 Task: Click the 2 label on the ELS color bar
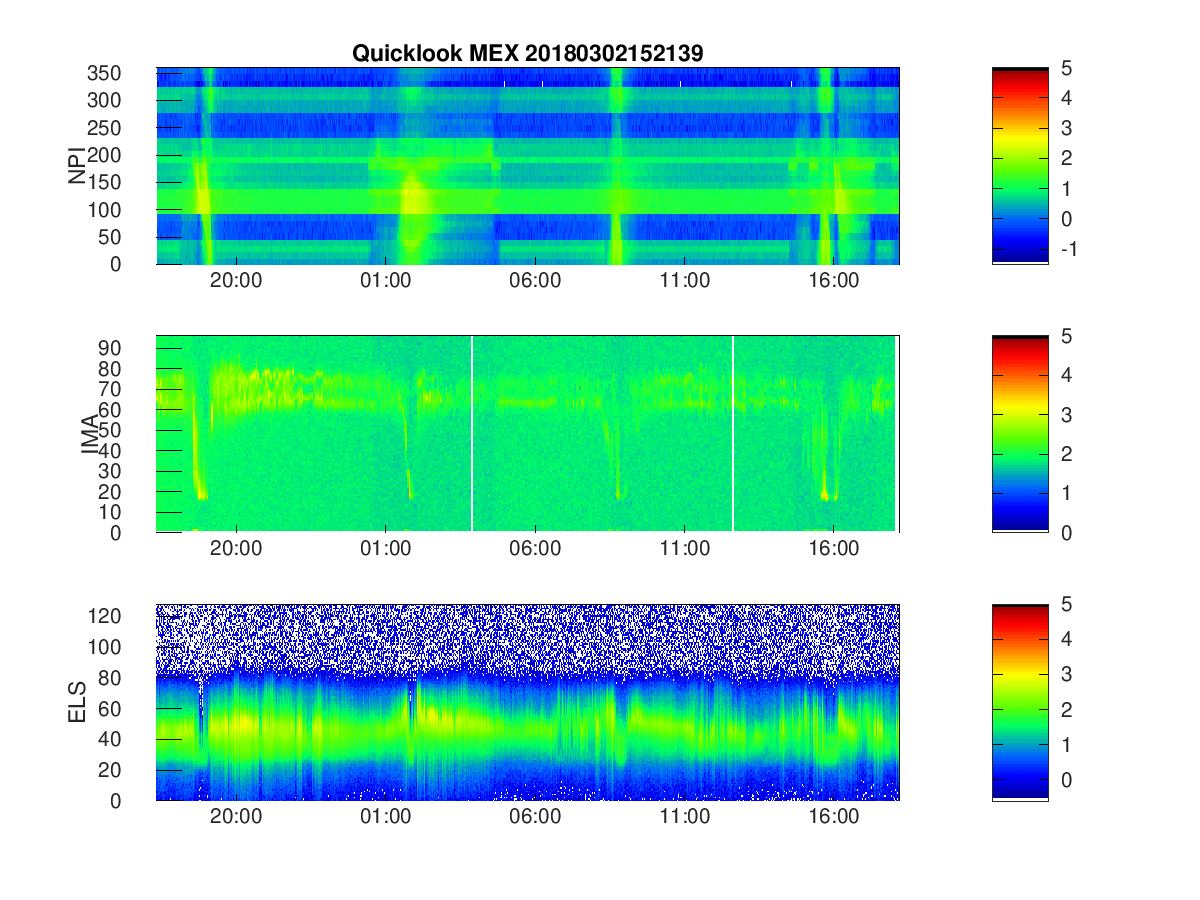[1065, 711]
